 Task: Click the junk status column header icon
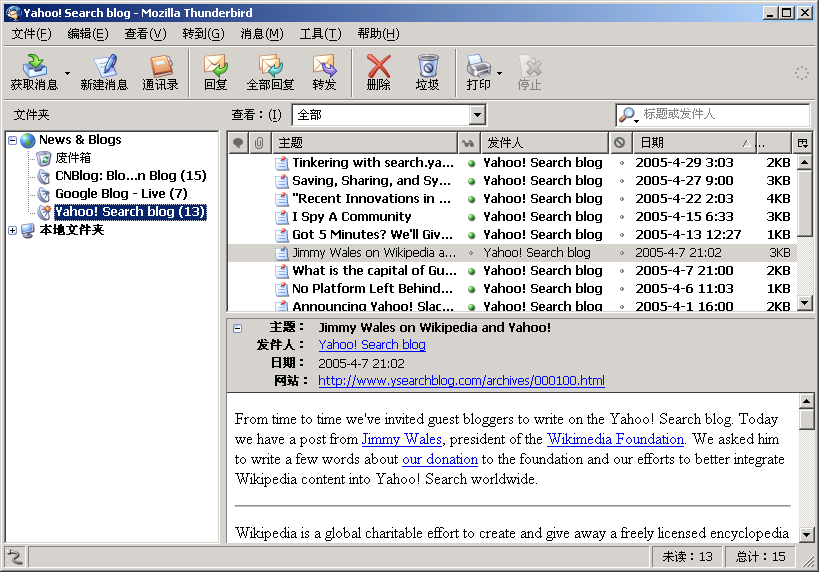[619, 143]
